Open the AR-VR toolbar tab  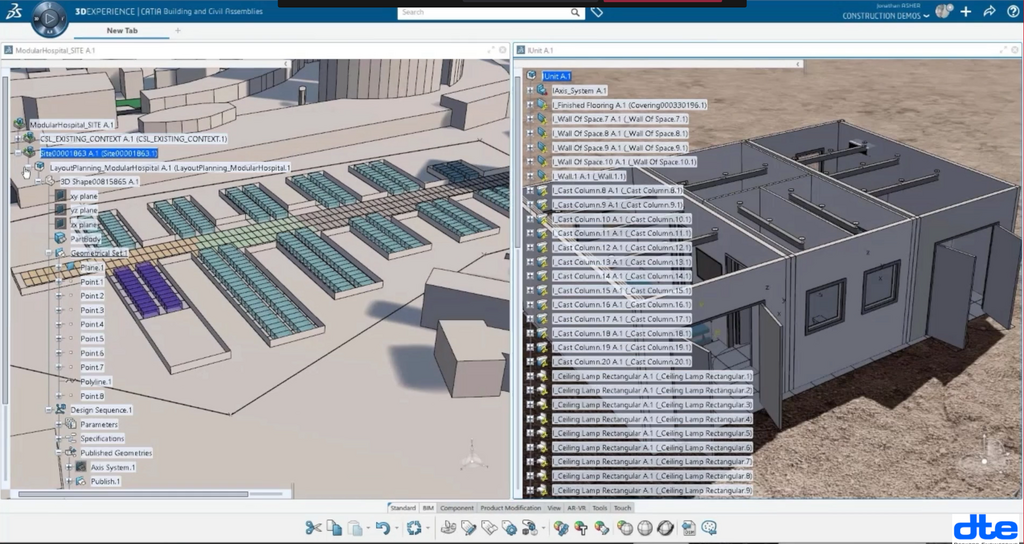[x=577, y=508]
